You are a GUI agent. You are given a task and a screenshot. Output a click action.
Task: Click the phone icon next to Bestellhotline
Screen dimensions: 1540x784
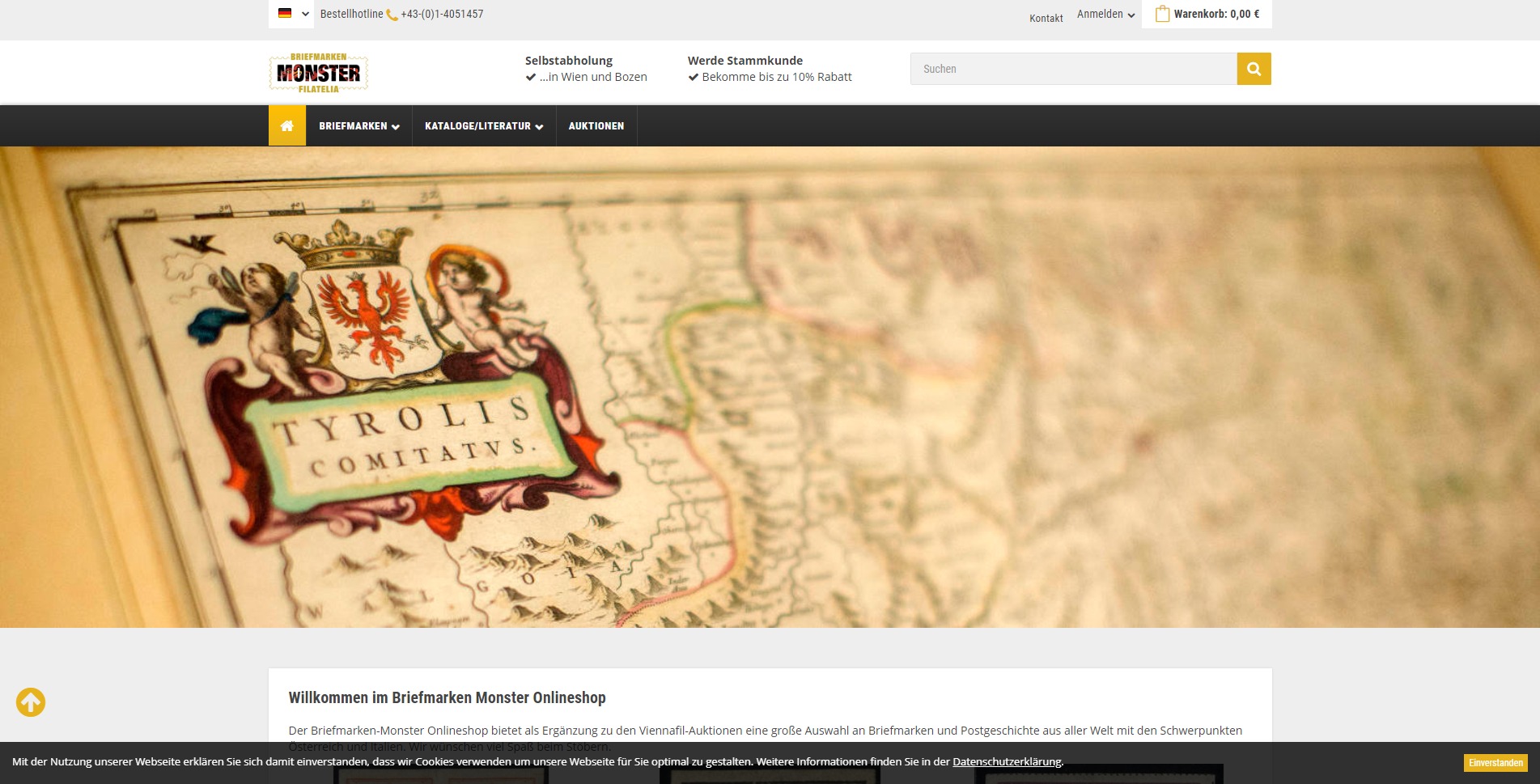click(390, 14)
